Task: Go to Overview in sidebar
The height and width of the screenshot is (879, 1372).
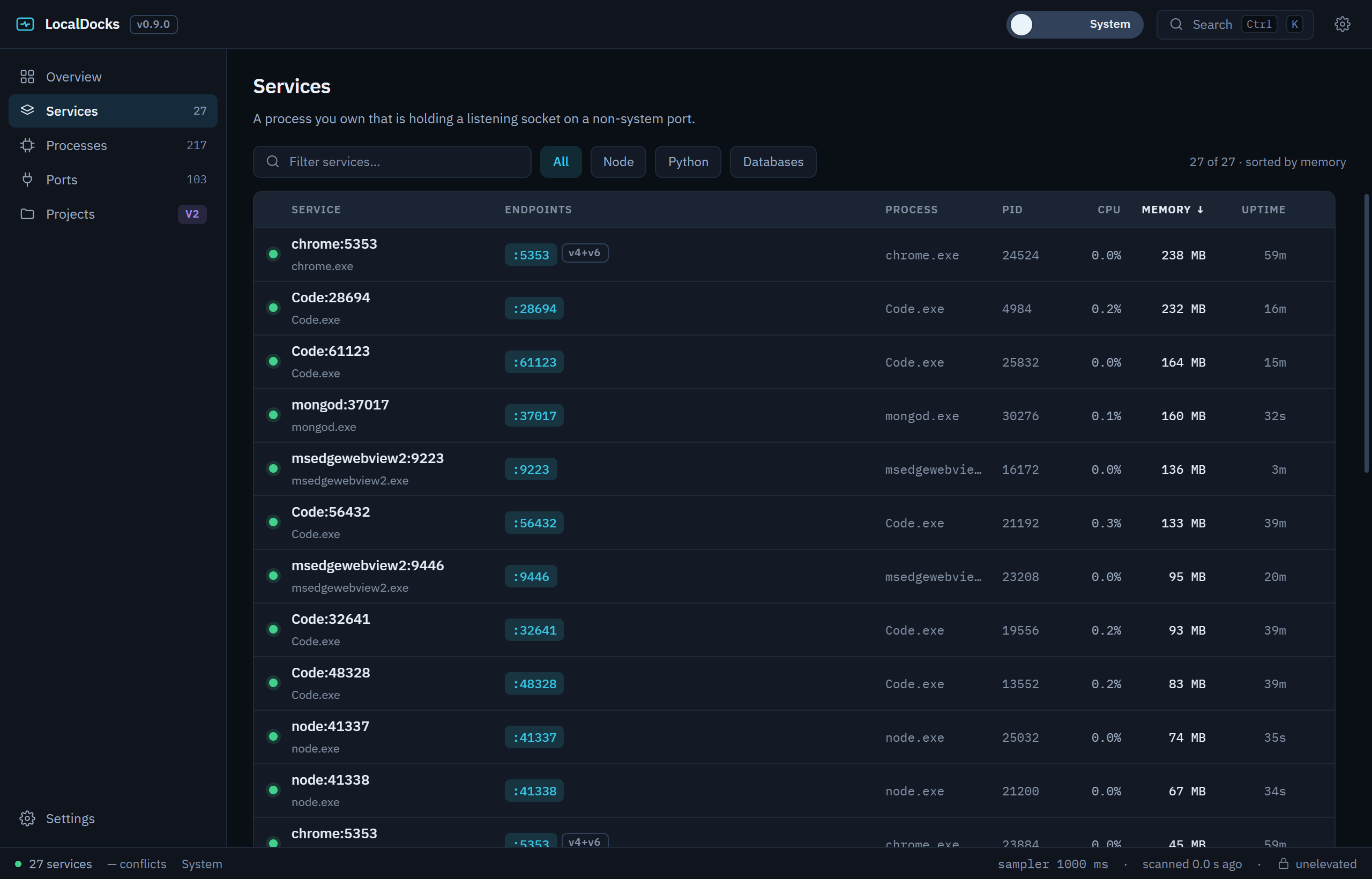Action: [x=113, y=77]
